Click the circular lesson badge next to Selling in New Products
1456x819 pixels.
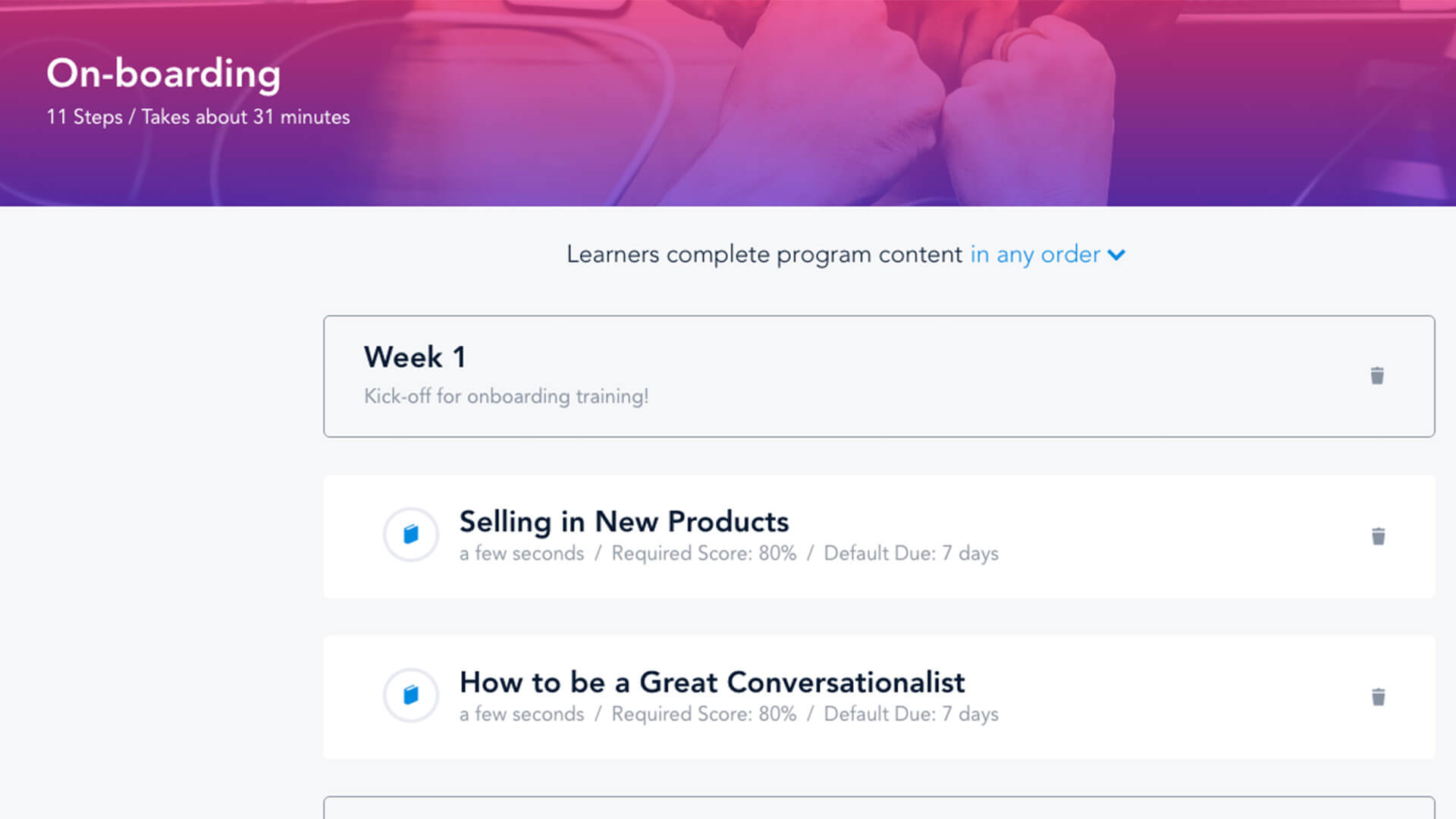coord(410,534)
